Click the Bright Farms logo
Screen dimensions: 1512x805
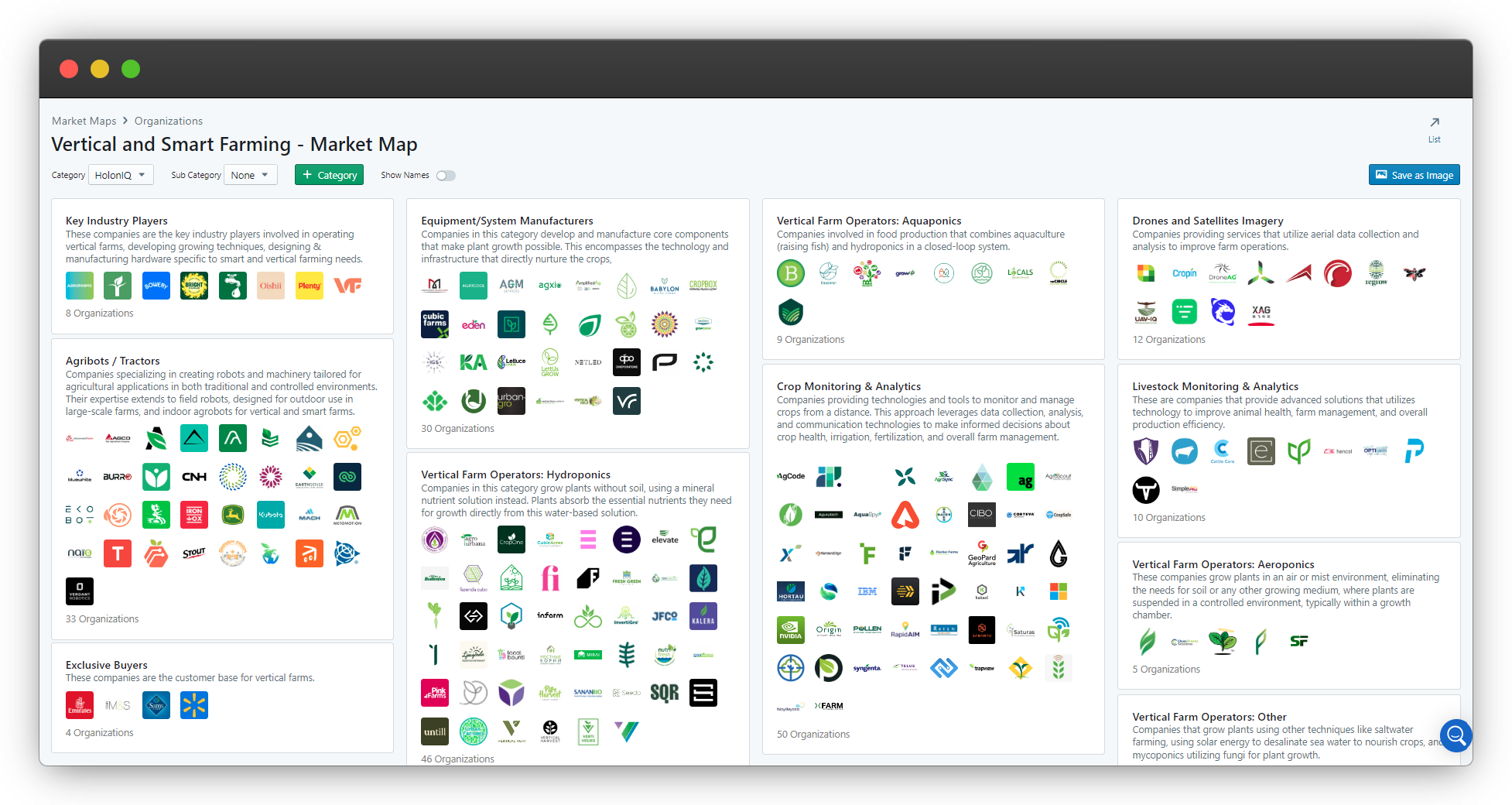pos(194,286)
